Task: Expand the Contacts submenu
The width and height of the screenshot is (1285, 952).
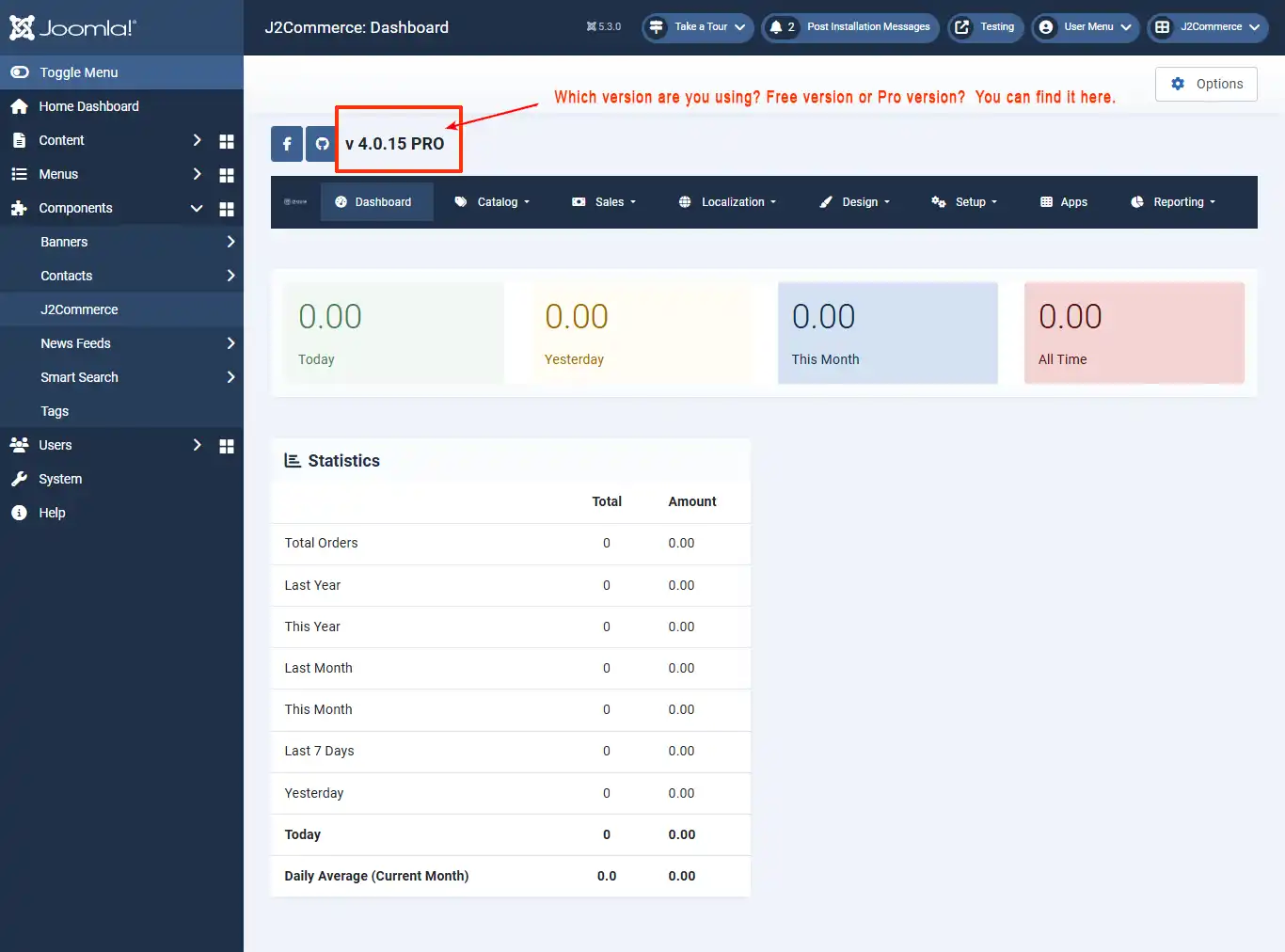Action: coord(230,276)
